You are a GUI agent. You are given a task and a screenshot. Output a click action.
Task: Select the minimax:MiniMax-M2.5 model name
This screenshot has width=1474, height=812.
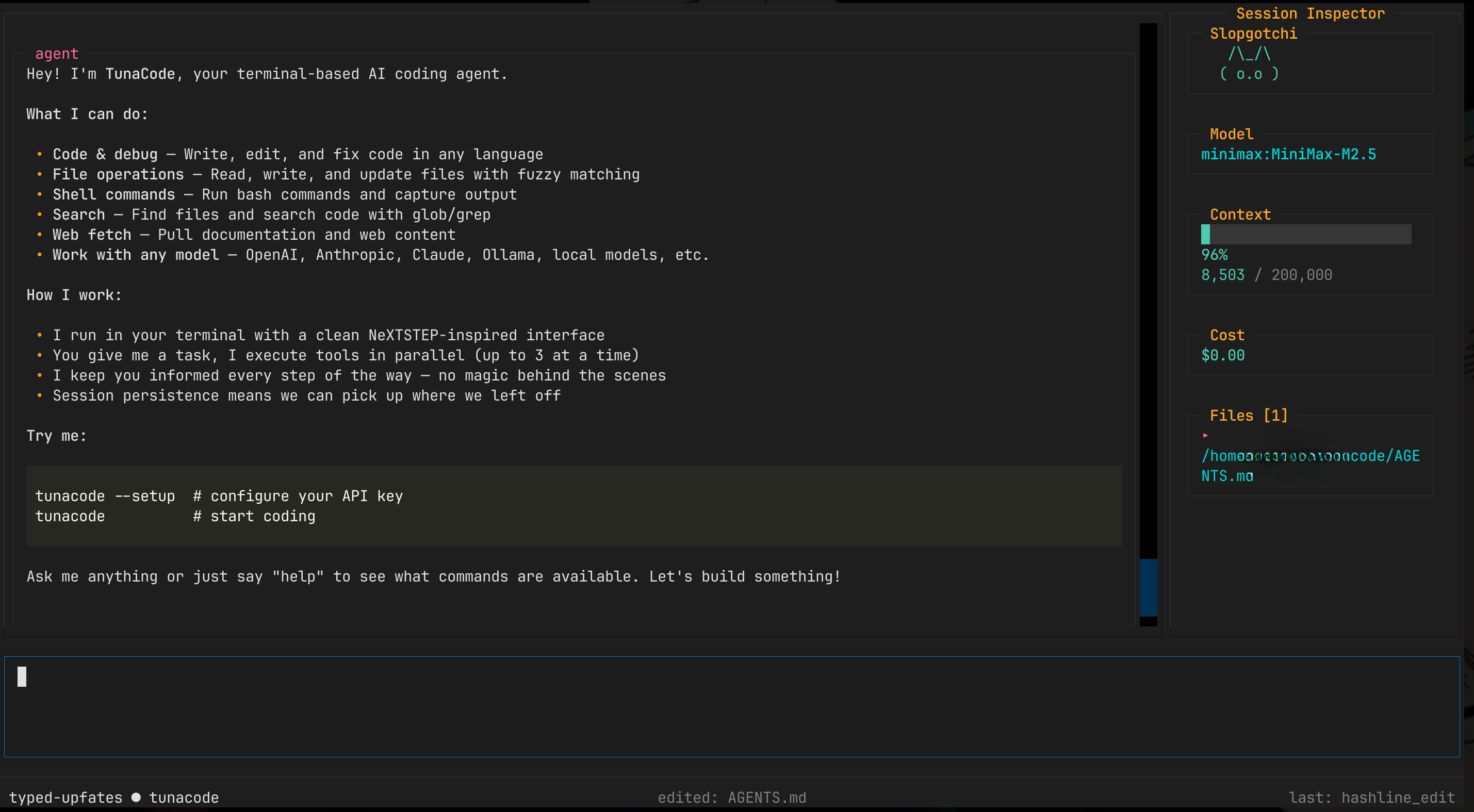[1288, 154]
